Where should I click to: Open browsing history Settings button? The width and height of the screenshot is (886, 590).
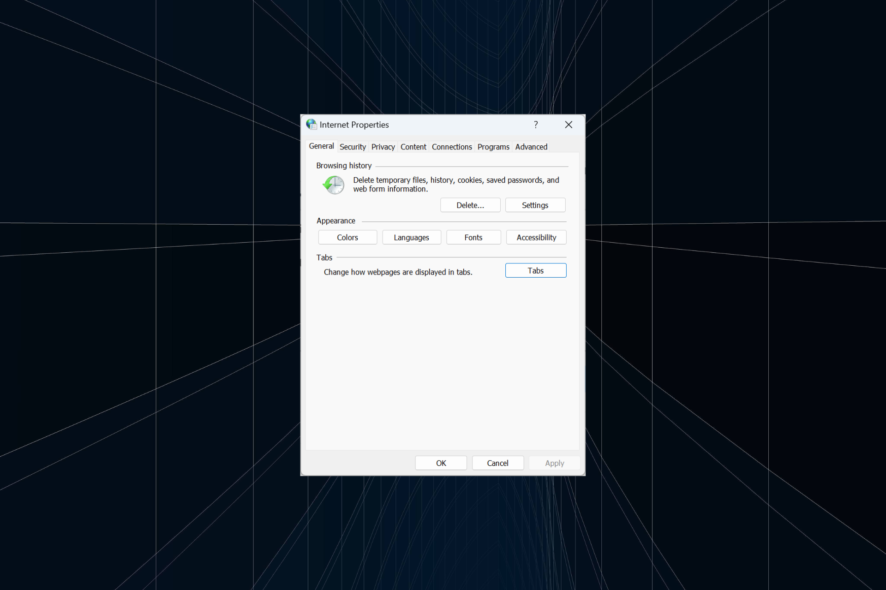click(x=535, y=205)
